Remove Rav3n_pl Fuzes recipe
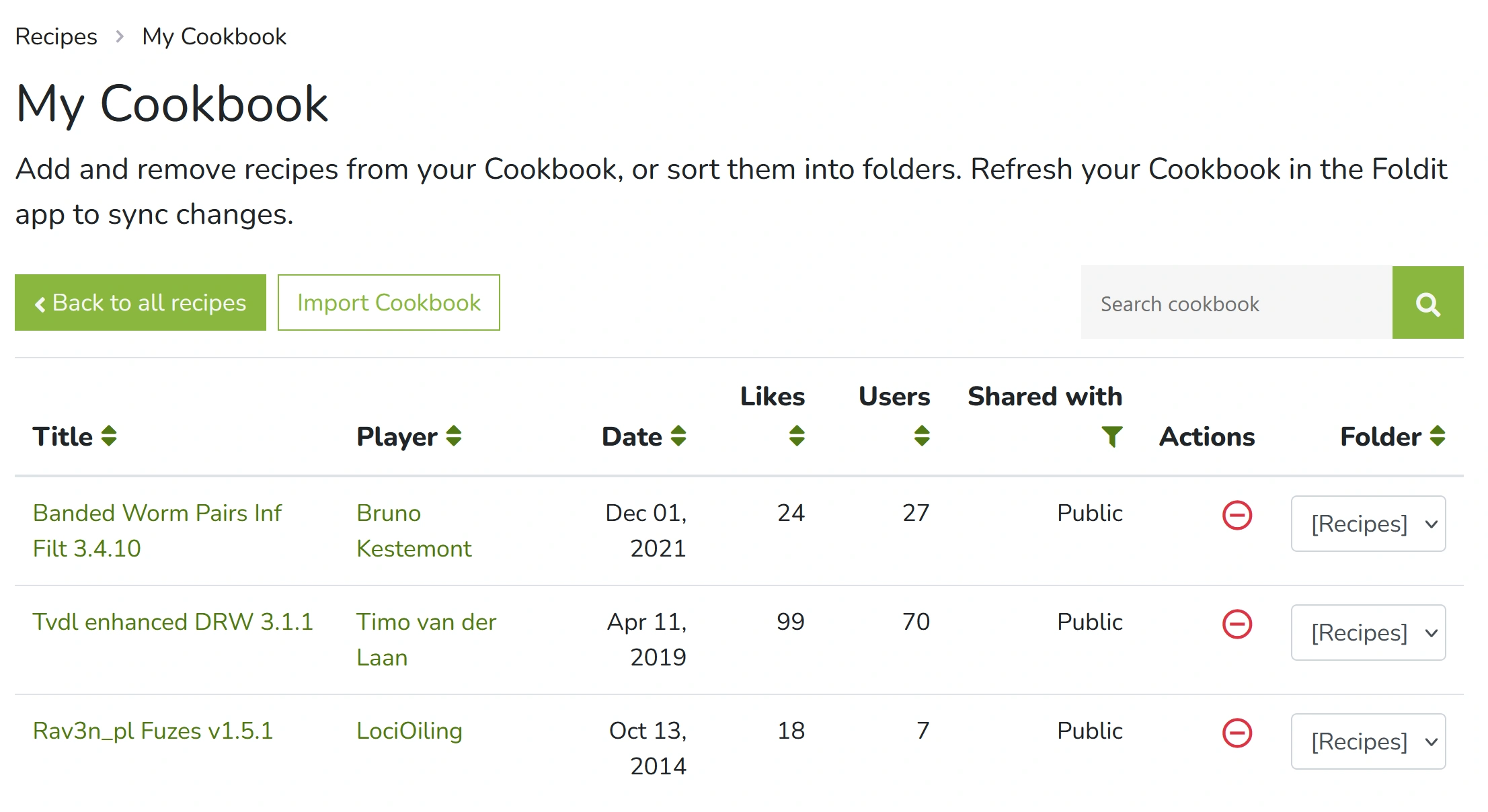The image size is (1488, 812). pyautogui.click(x=1237, y=733)
